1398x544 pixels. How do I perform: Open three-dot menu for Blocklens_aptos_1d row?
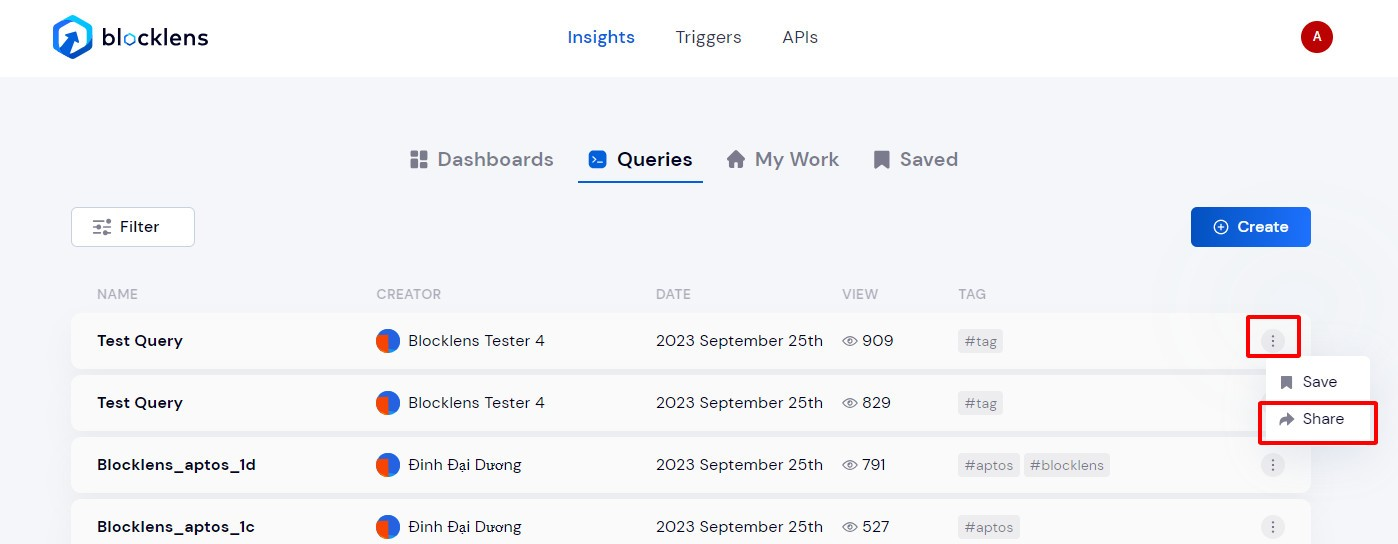pos(1272,465)
